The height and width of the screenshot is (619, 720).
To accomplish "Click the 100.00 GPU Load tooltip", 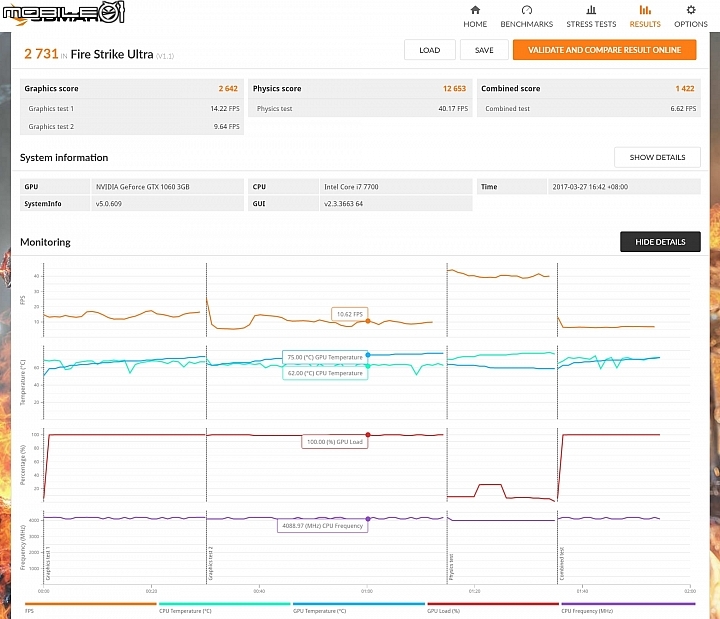I will (x=334, y=442).
